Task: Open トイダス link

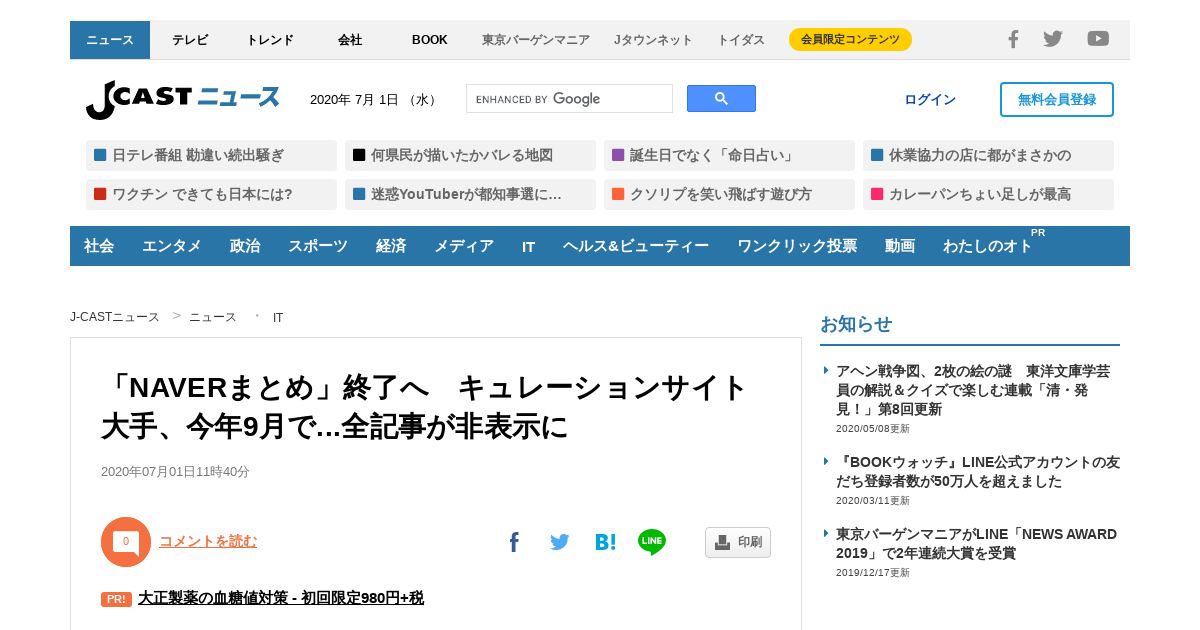Action: coord(741,40)
